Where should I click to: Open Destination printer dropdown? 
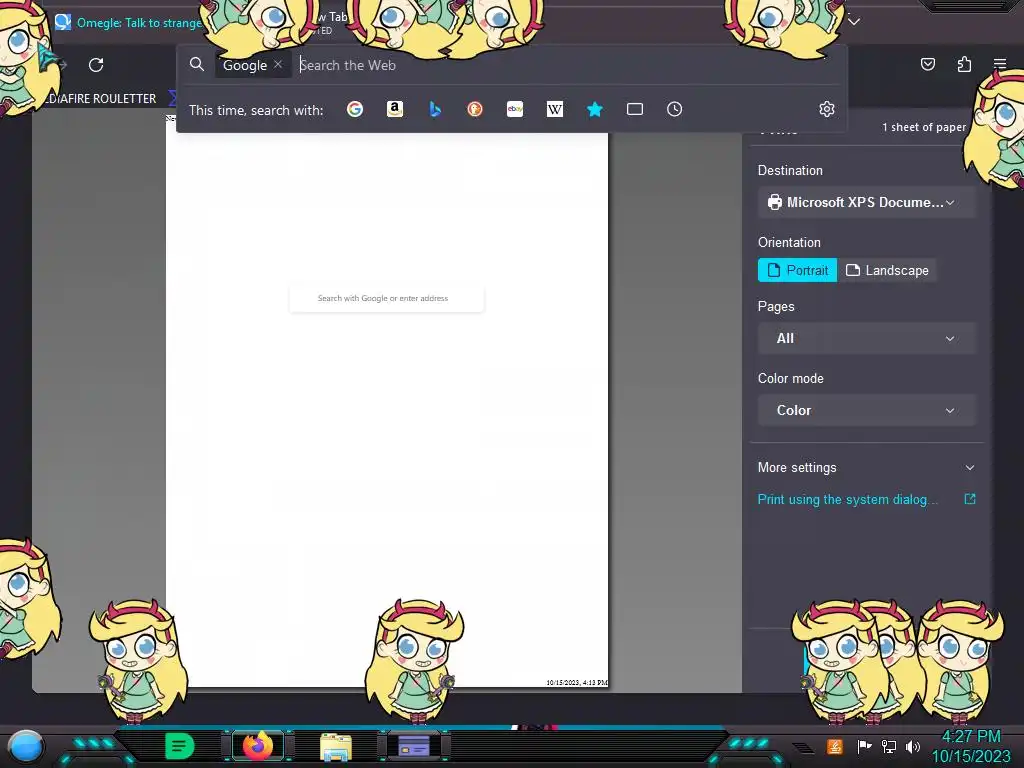point(867,202)
